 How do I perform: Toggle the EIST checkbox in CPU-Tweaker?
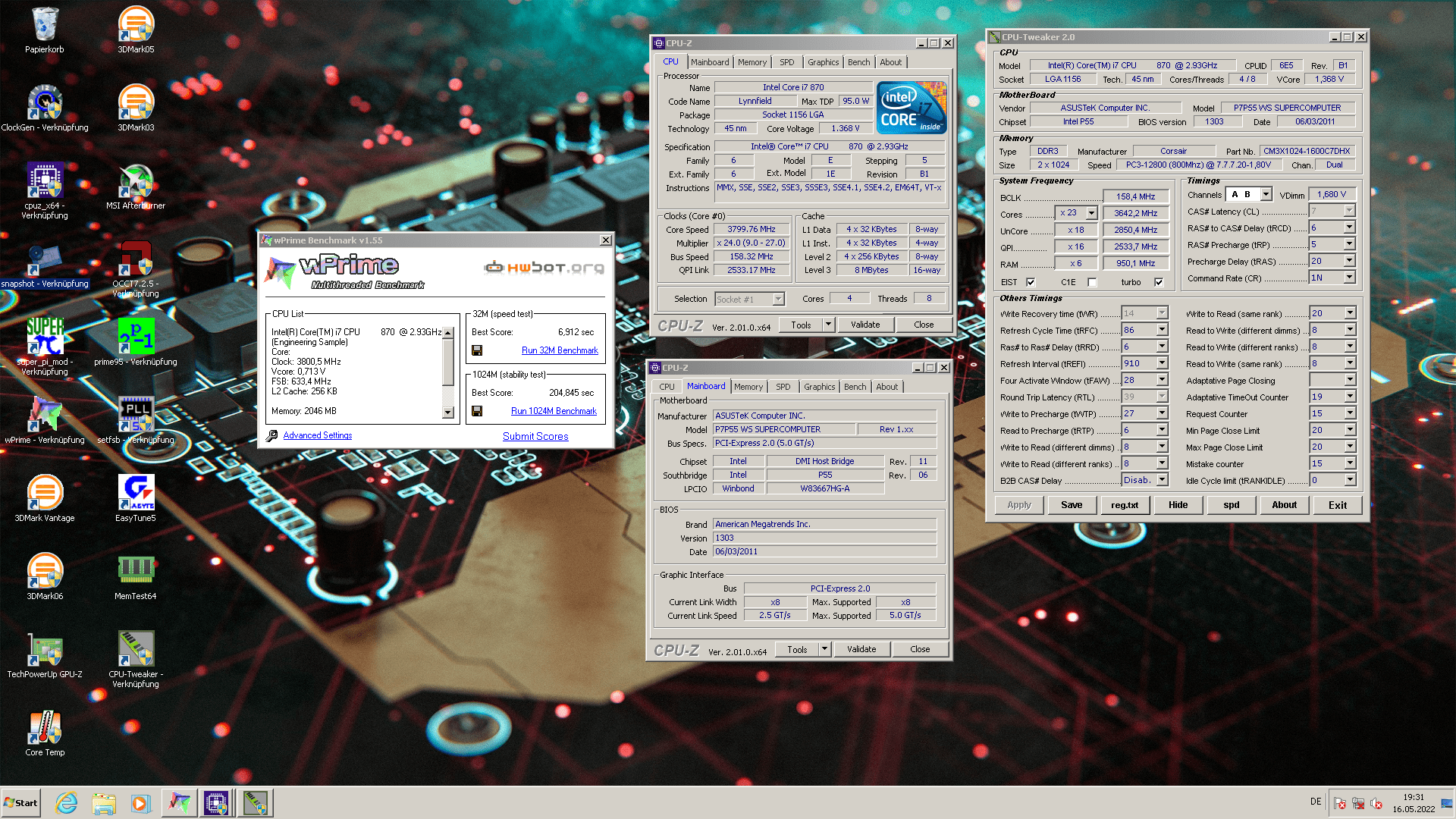(1031, 282)
